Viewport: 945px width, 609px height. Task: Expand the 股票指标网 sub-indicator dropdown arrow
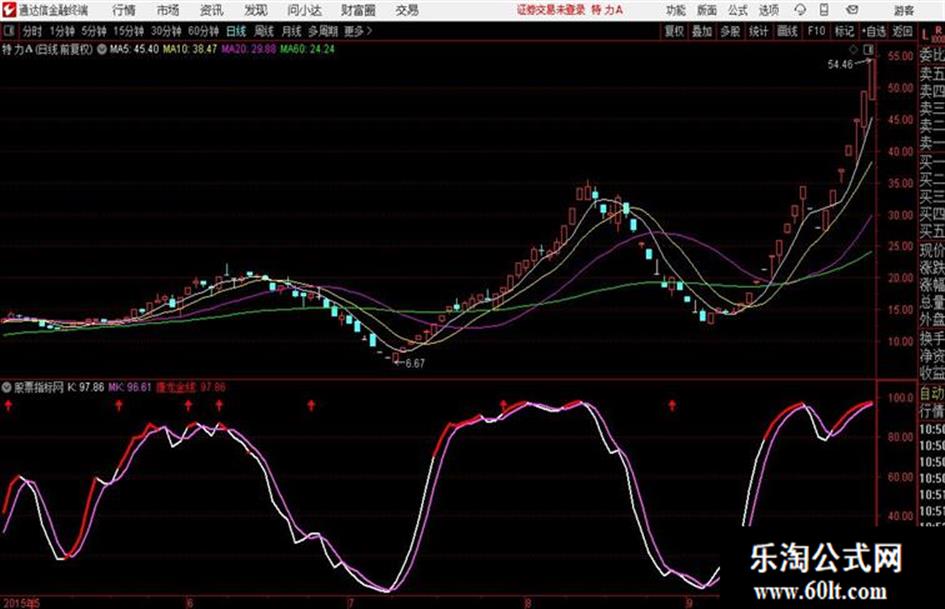[7, 387]
